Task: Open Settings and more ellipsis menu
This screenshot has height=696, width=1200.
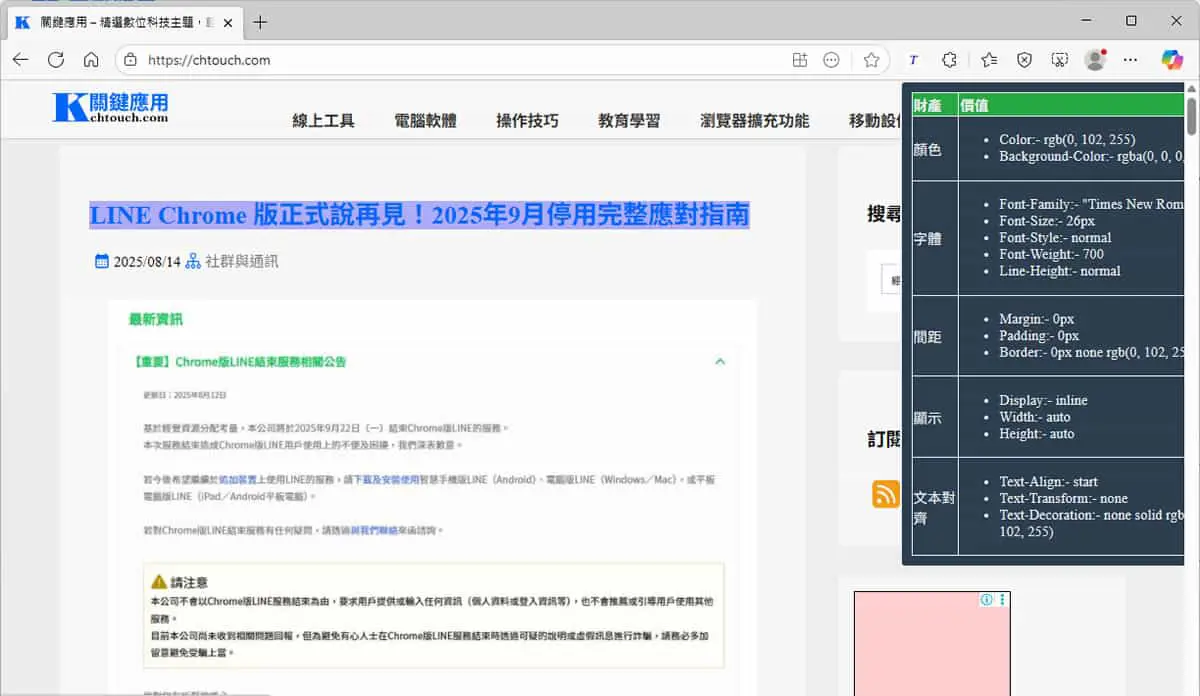Action: click(x=1130, y=60)
